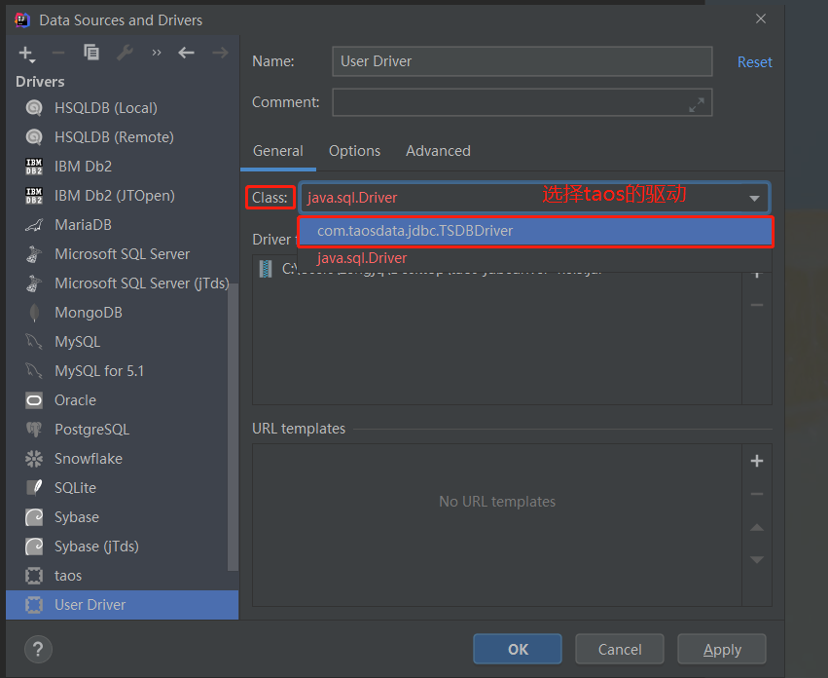Select the User Driver entry
Viewport: 828px width, 678px height.
point(122,605)
